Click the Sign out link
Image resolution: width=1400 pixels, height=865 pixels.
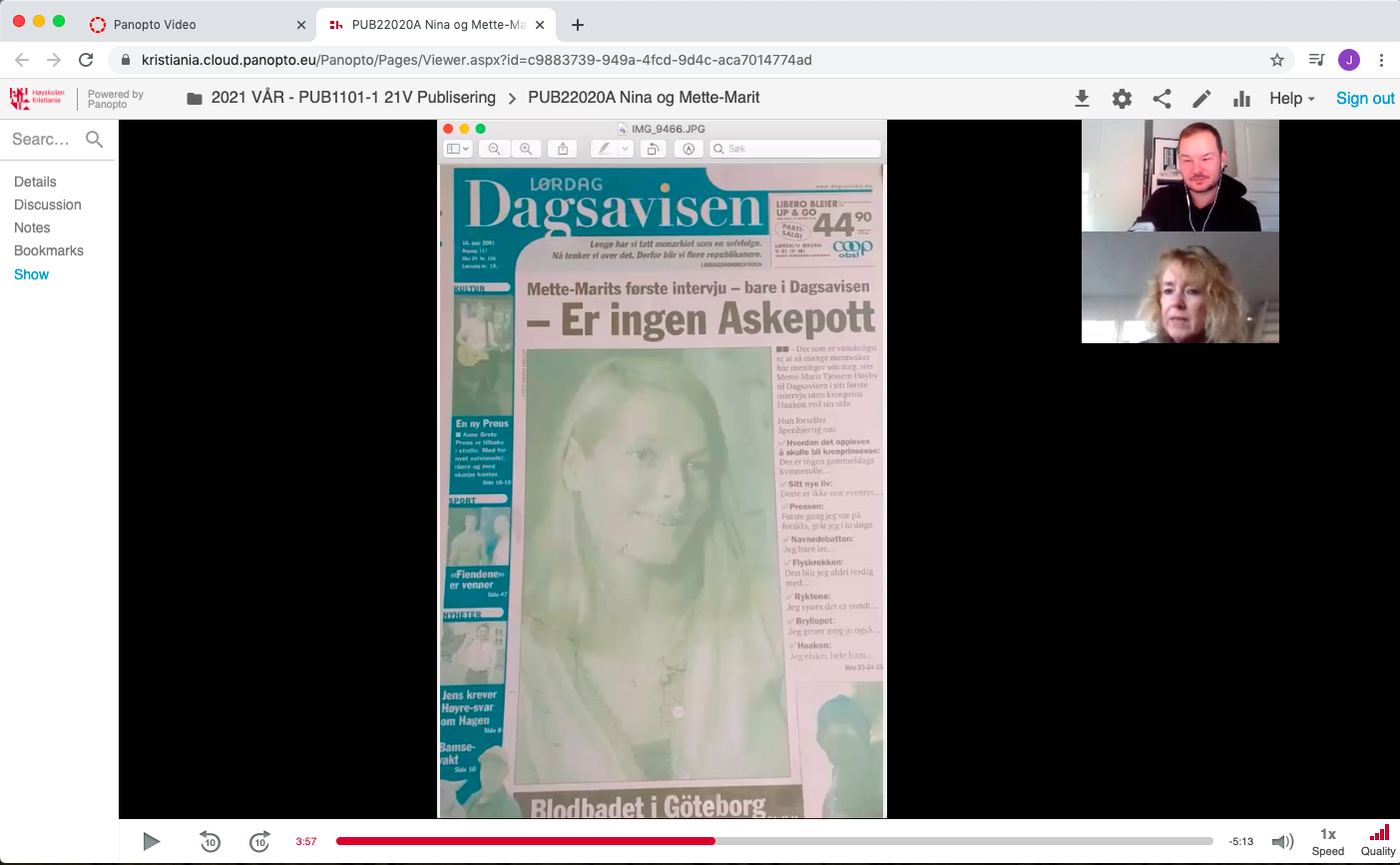(1365, 98)
